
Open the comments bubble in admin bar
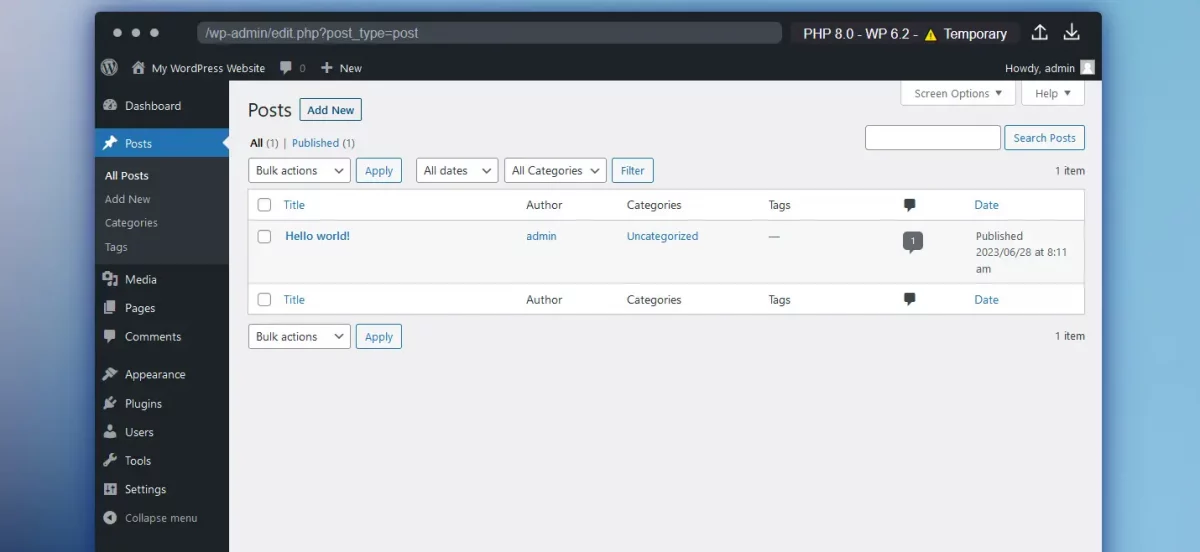[287, 68]
